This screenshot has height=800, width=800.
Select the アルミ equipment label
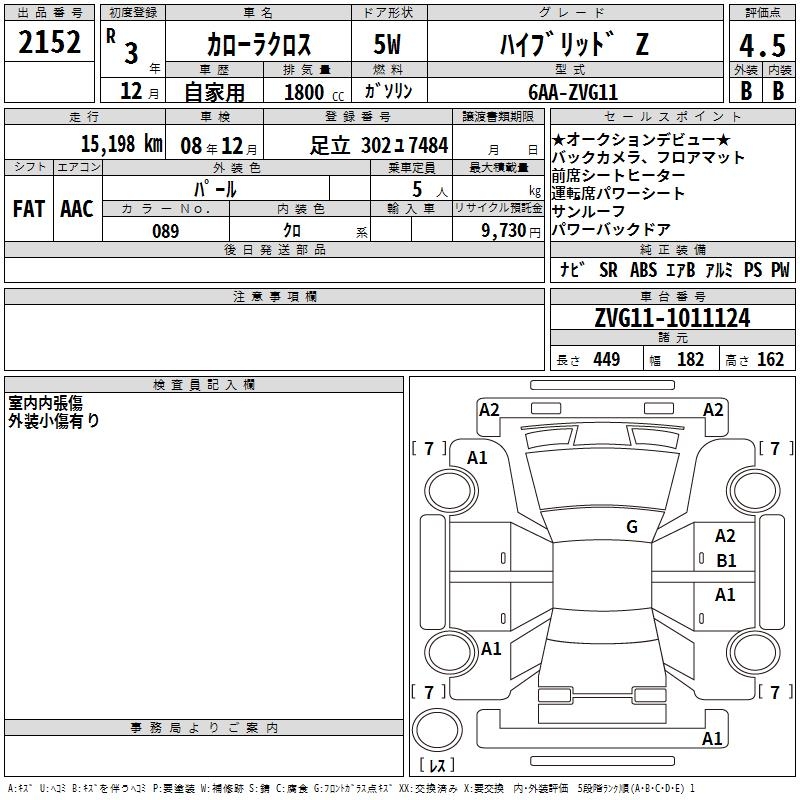[x=719, y=270]
